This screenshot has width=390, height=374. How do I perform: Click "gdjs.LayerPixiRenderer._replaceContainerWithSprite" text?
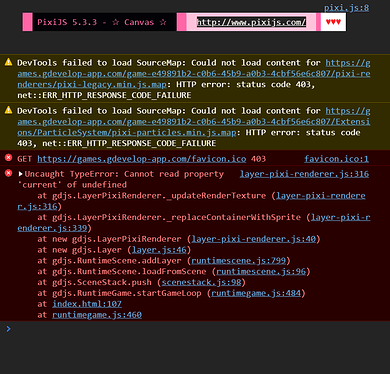click(176, 217)
